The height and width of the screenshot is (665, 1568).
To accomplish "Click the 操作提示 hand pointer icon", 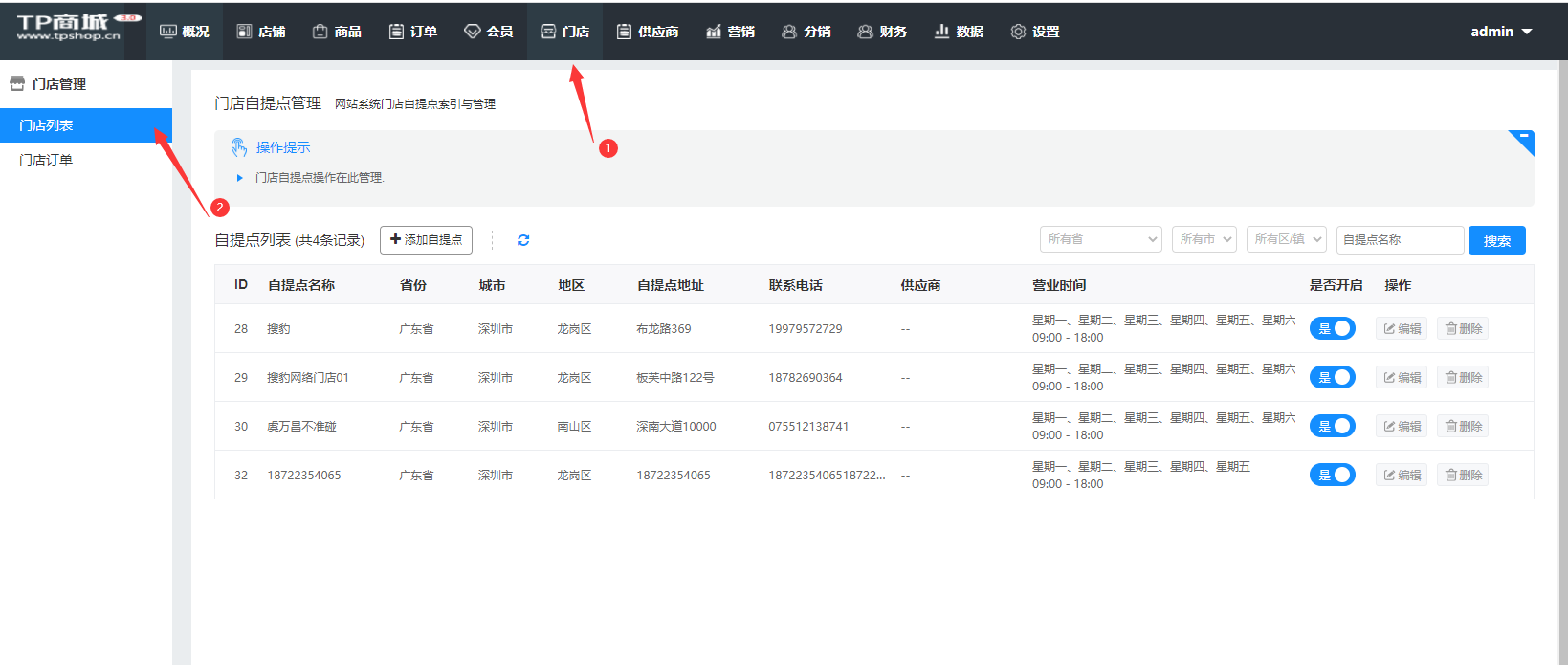I will (x=239, y=147).
